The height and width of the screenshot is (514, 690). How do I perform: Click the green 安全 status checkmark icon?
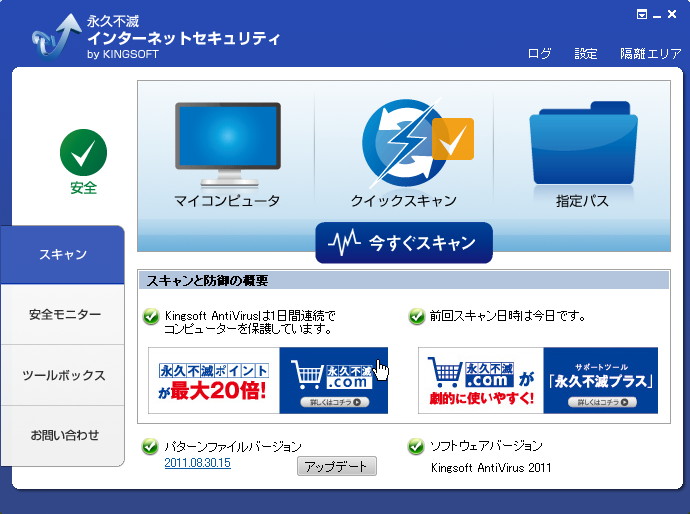click(83, 153)
